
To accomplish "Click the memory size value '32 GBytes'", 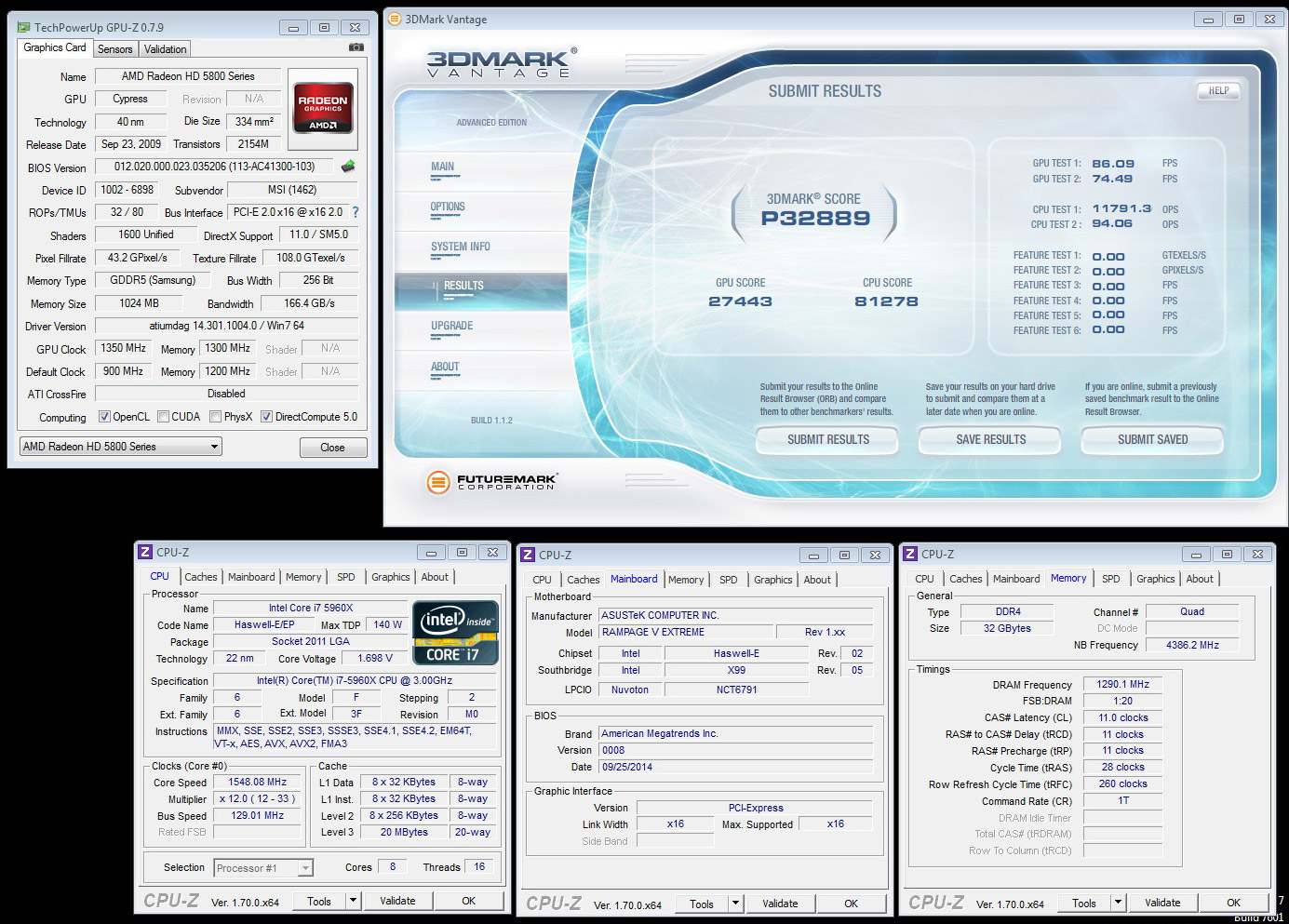I will [x=1008, y=628].
